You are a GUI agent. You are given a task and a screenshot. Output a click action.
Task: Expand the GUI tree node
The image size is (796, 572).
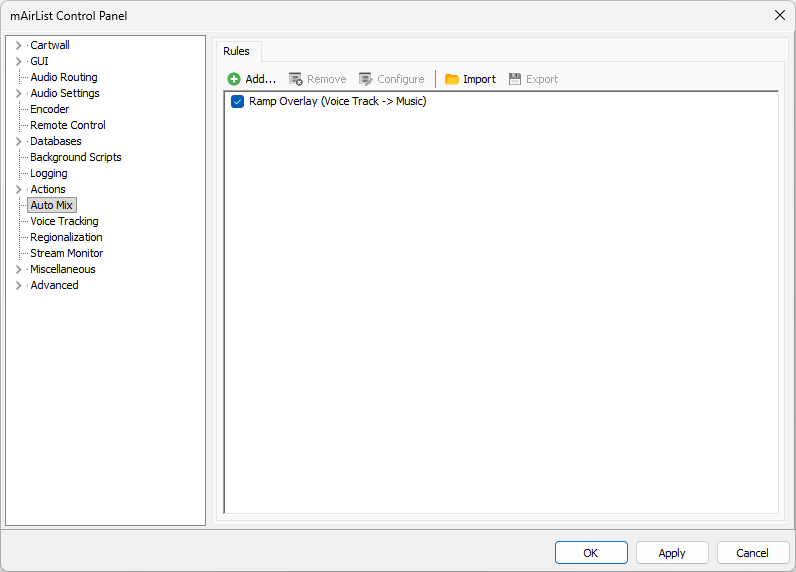(x=18, y=61)
